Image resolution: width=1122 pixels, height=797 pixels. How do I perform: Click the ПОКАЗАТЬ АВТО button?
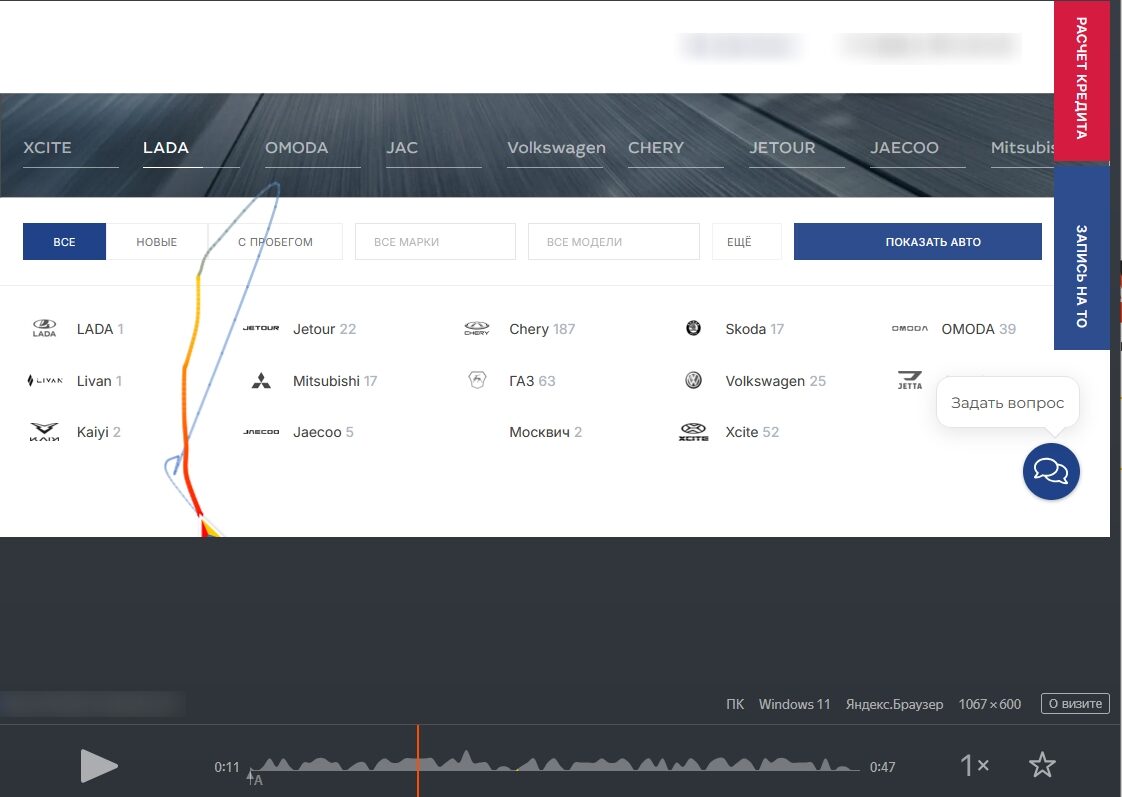pos(917,242)
